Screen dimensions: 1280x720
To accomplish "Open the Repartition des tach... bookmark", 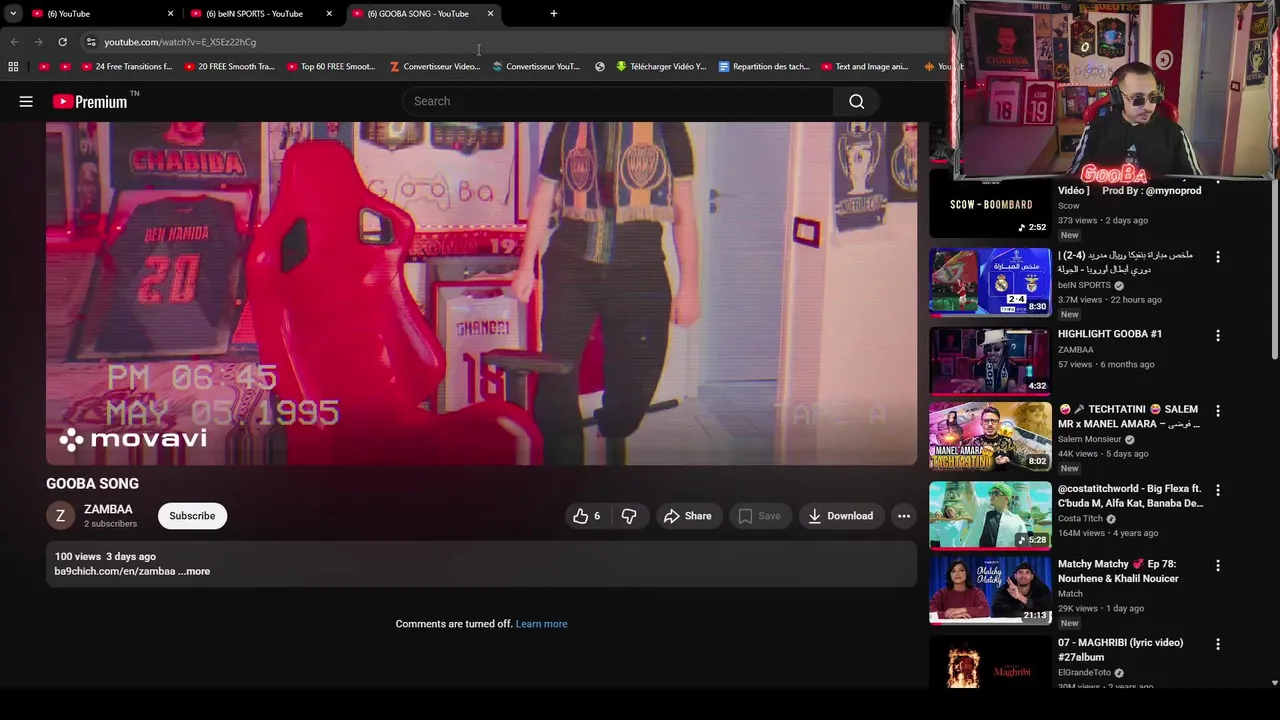I will tap(764, 67).
